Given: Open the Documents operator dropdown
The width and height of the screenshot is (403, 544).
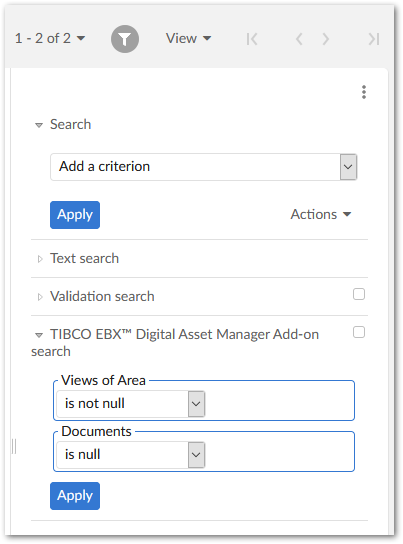Looking at the screenshot, I should pyautogui.click(x=130, y=454).
